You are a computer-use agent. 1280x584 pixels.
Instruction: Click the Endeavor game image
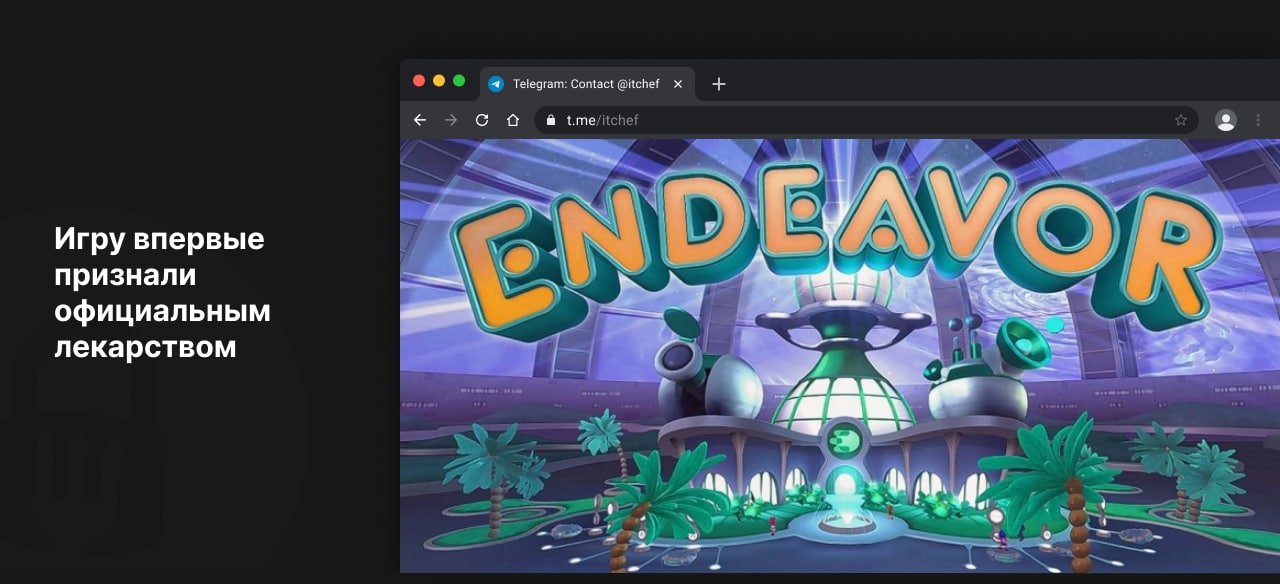pyautogui.click(x=840, y=356)
